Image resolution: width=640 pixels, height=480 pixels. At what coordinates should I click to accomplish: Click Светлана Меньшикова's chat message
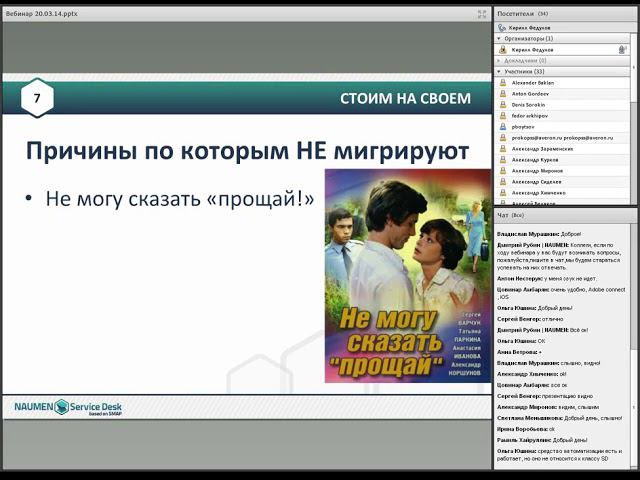click(560, 418)
